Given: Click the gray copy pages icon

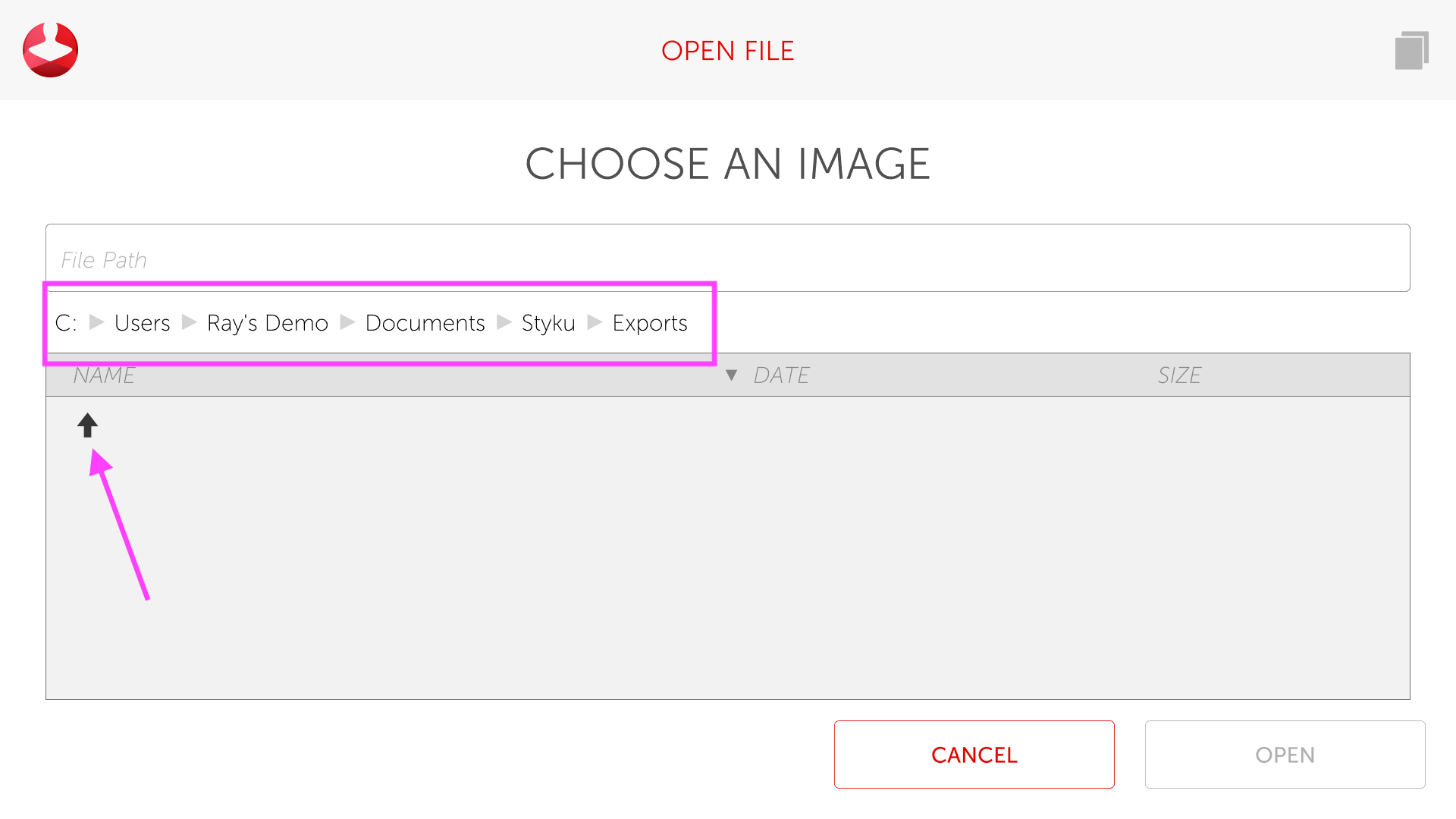Looking at the screenshot, I should pyautogui.click(x=1411, y=50).
